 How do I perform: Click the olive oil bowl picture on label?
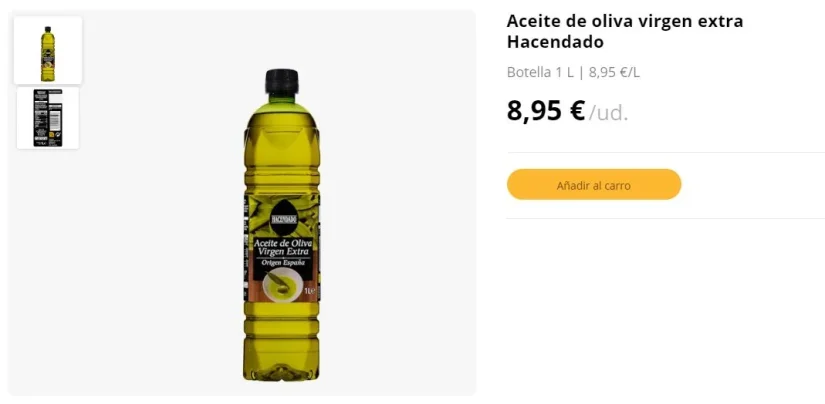283,285
